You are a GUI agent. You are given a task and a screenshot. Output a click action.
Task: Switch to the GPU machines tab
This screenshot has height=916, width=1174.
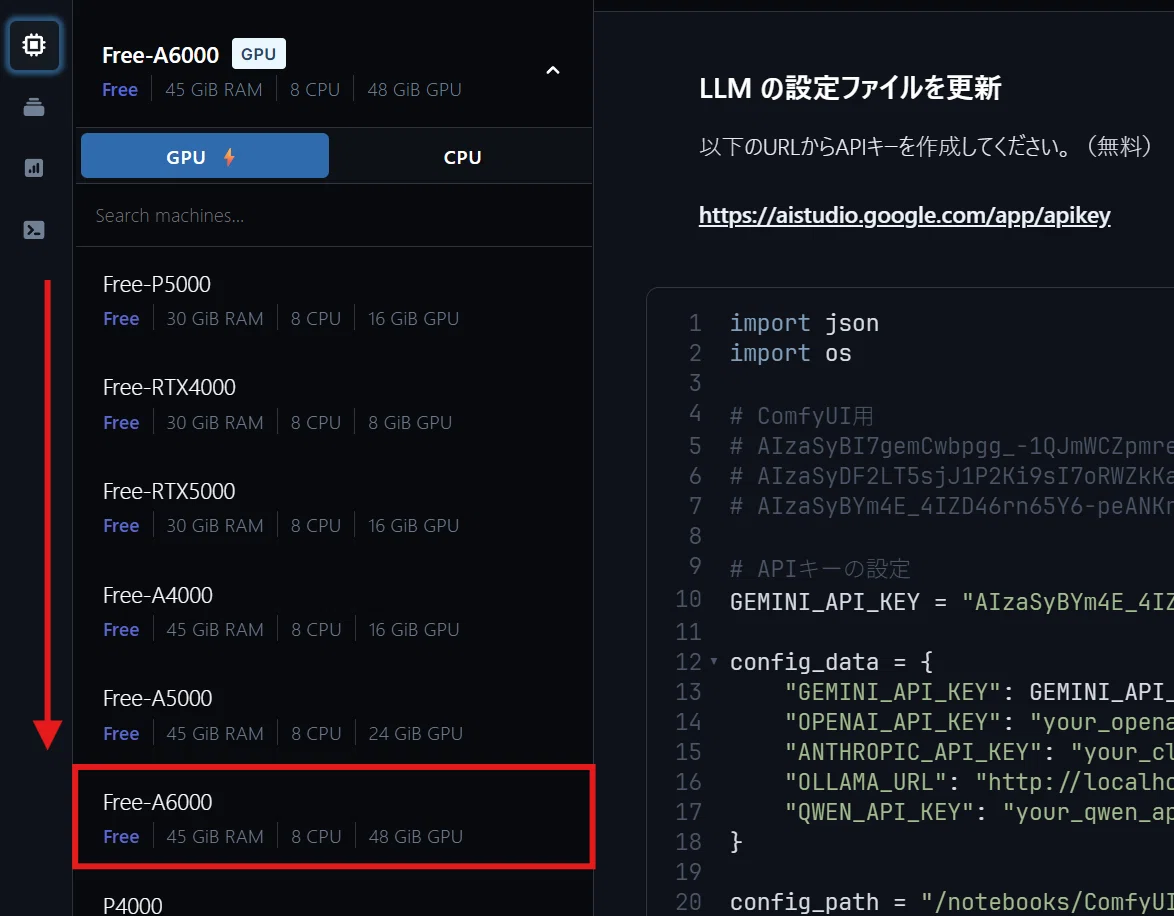tap(204, 157)
